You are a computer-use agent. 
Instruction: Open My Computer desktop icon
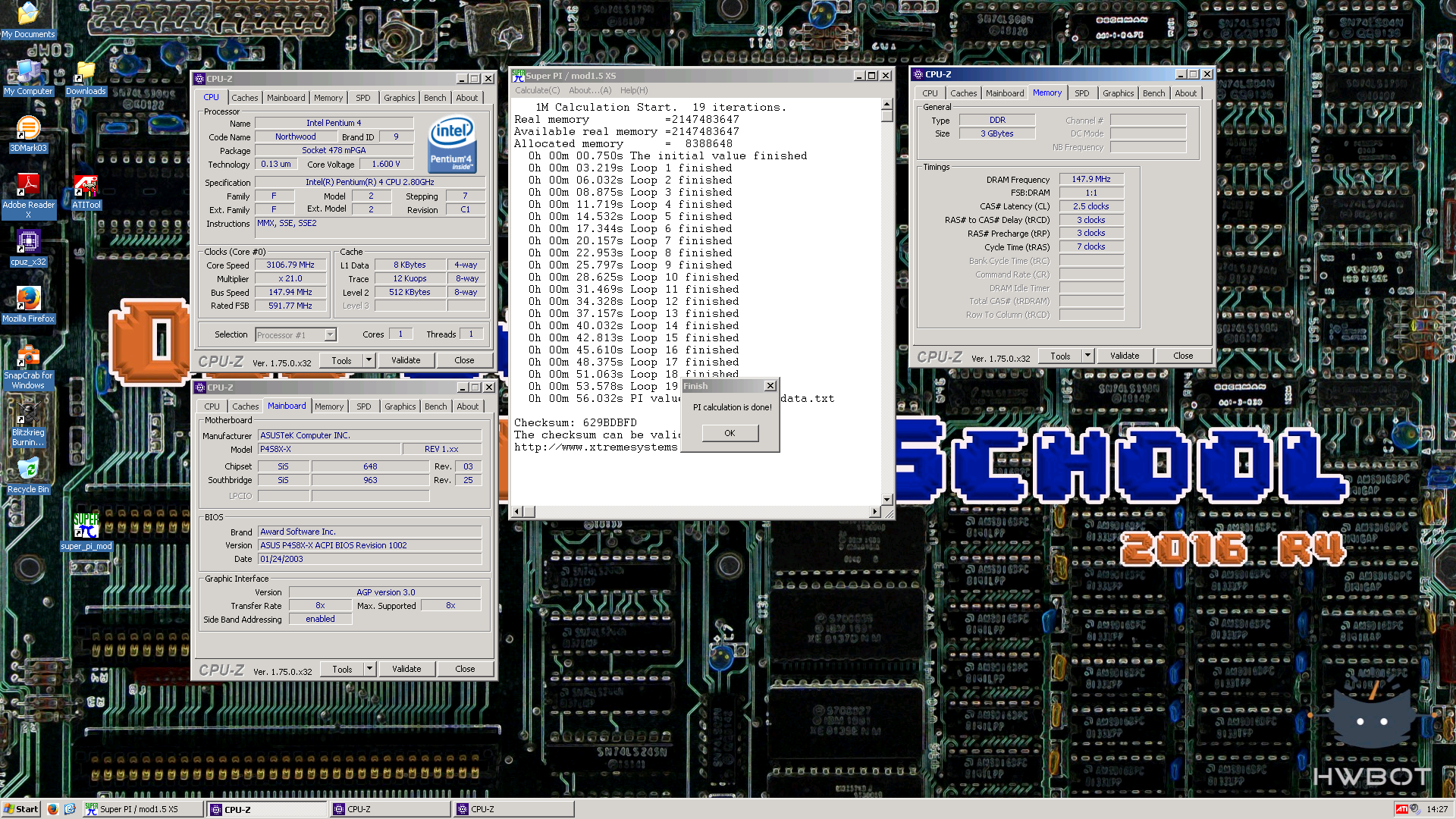pyautogui.click(x=28, y=77)
